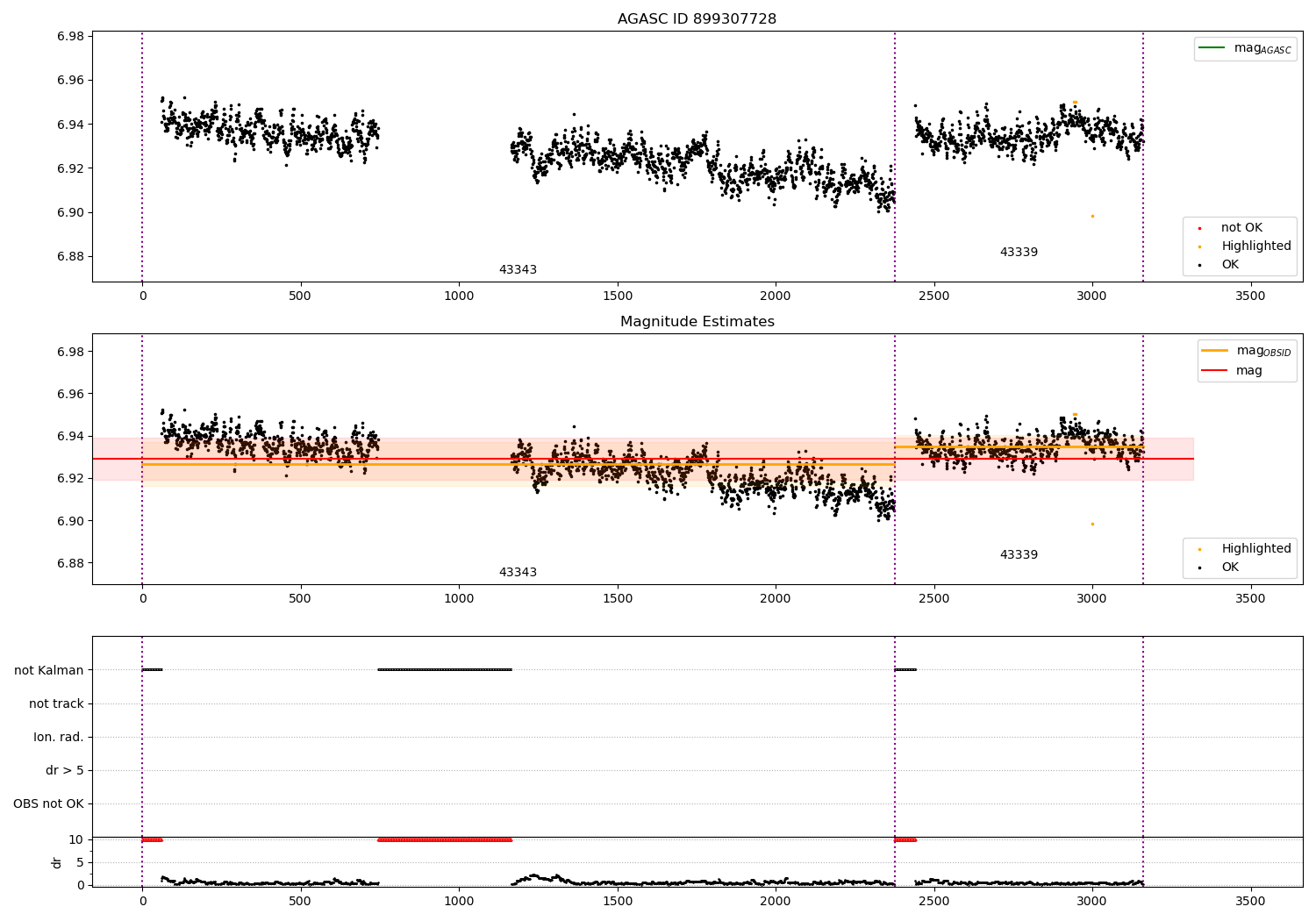Click the "43339" label in the Magnitude Estimates plot

point(1019,554)
